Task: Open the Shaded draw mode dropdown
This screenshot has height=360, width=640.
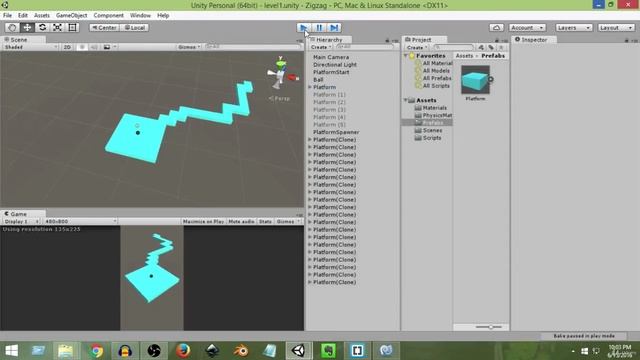Action: click(31, 47)
